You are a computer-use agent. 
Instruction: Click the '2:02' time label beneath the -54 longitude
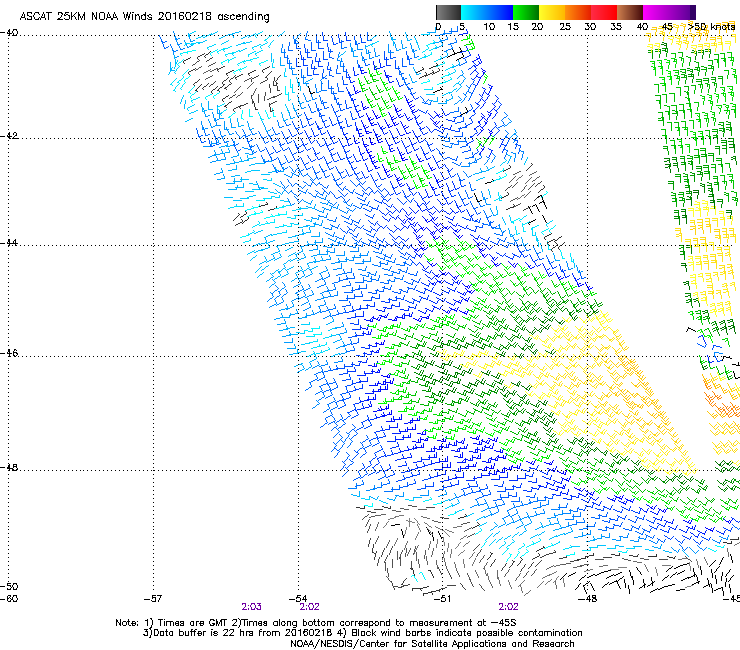tap(310, 607)
